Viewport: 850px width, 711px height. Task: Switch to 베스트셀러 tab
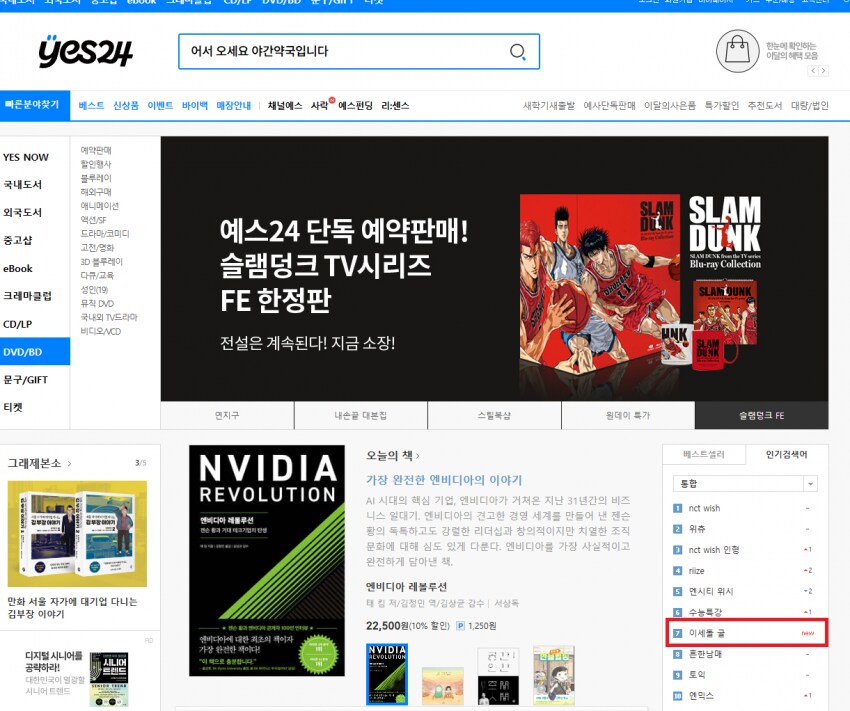704,455
